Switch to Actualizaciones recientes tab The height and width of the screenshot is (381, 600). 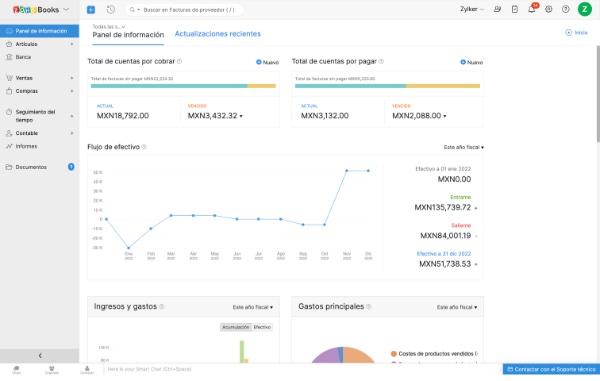click(x=217, y=34)
